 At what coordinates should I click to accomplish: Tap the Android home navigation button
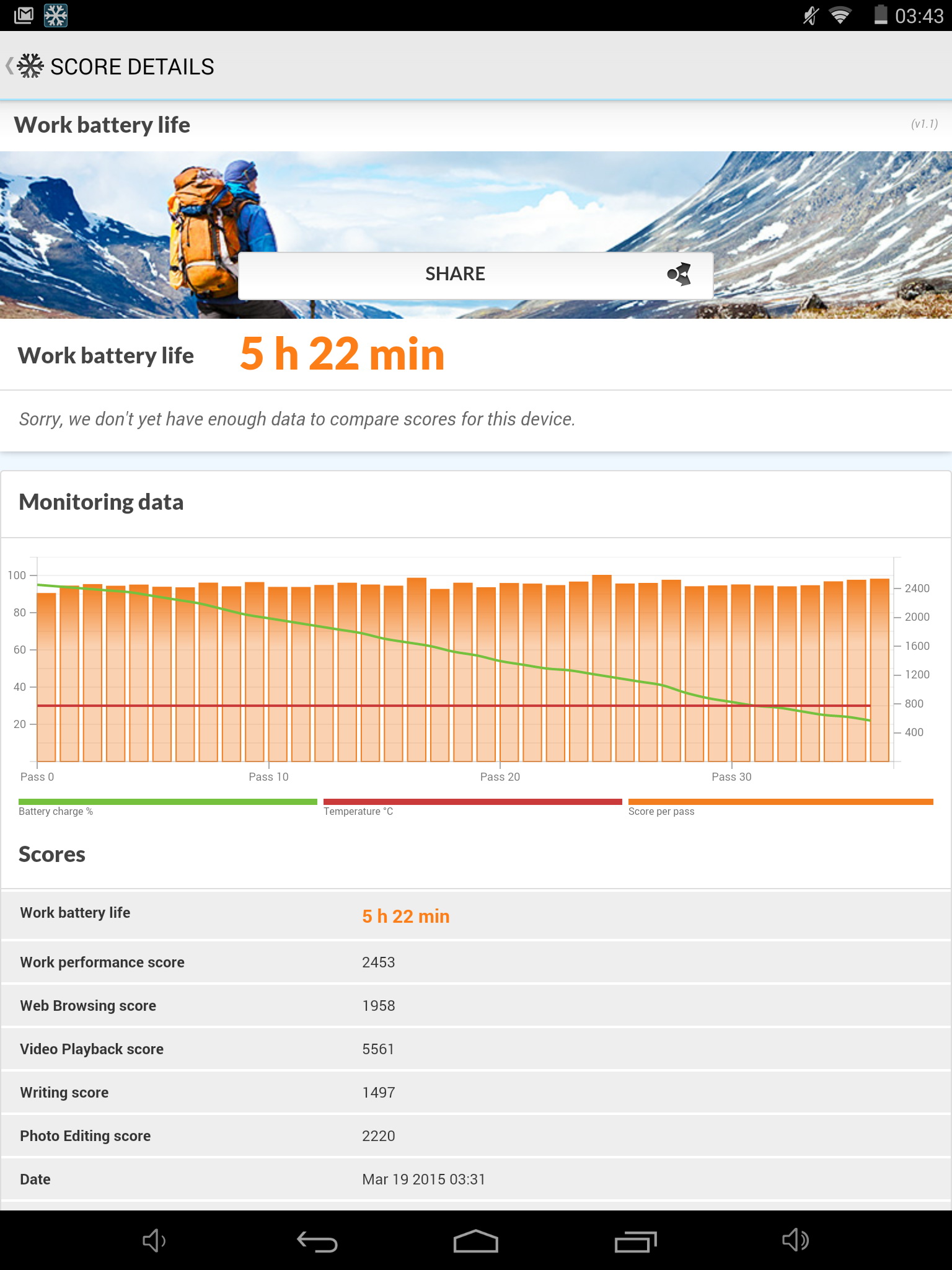point(476,1241)
